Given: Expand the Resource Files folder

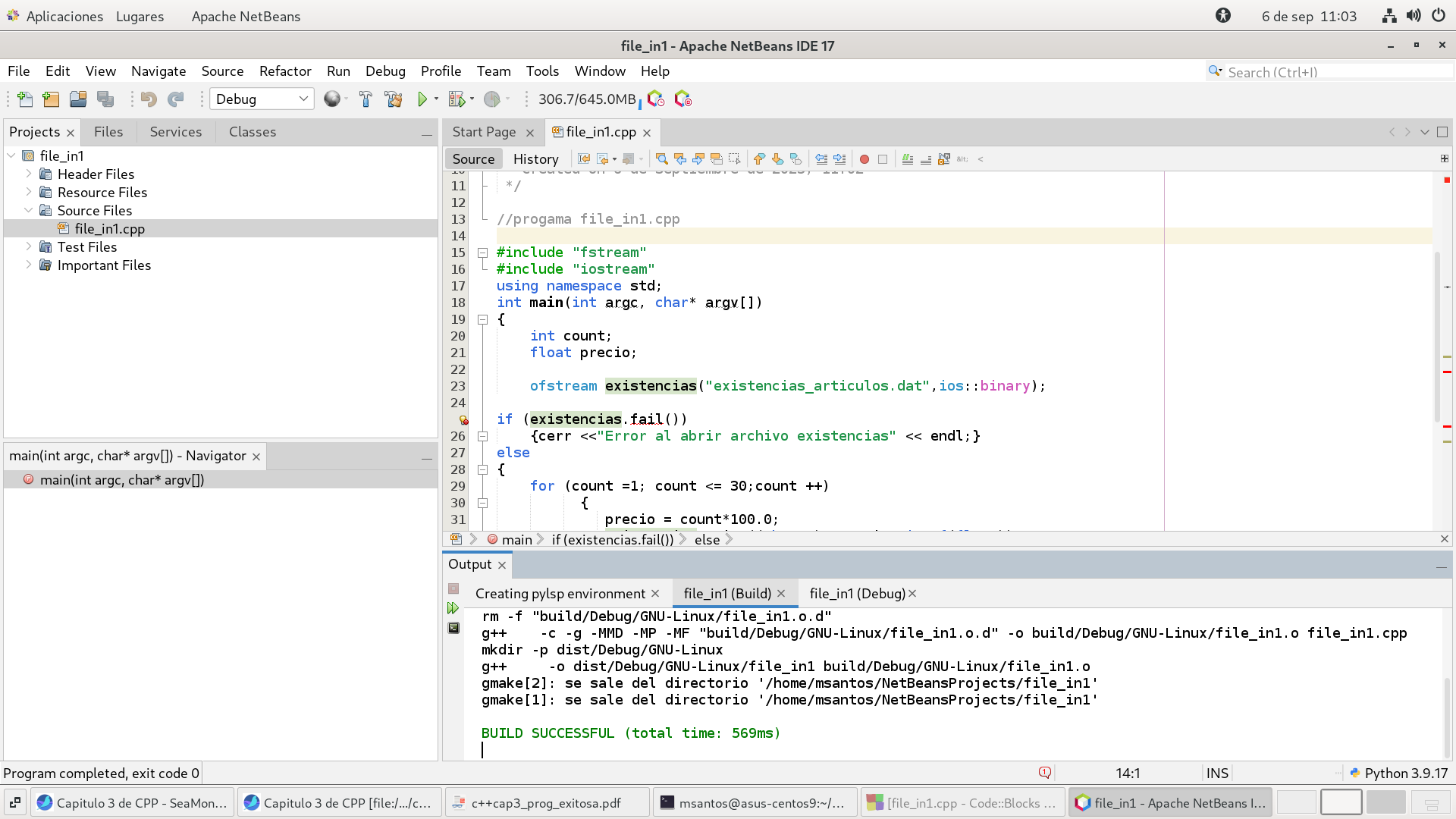Looking at the screenshot, I should (x=29, y=192).
